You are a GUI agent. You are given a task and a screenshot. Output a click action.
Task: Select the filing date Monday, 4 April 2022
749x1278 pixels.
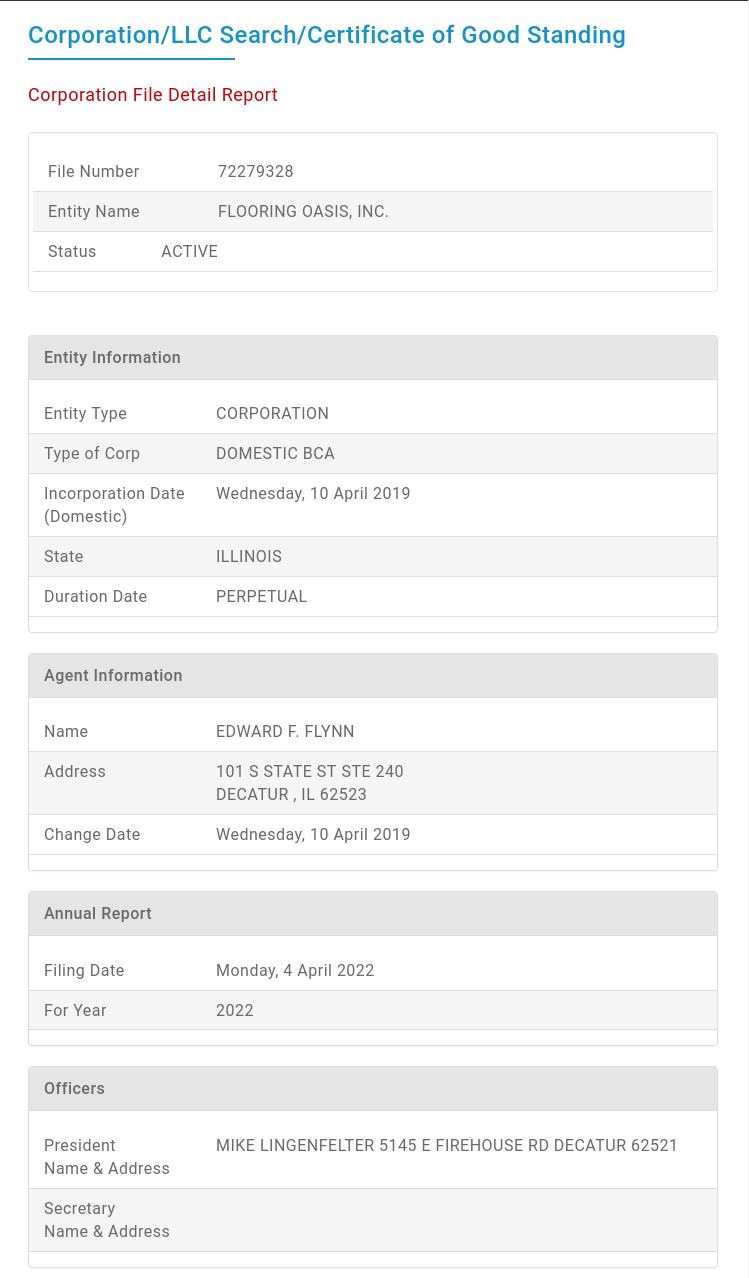click(295, 970)
